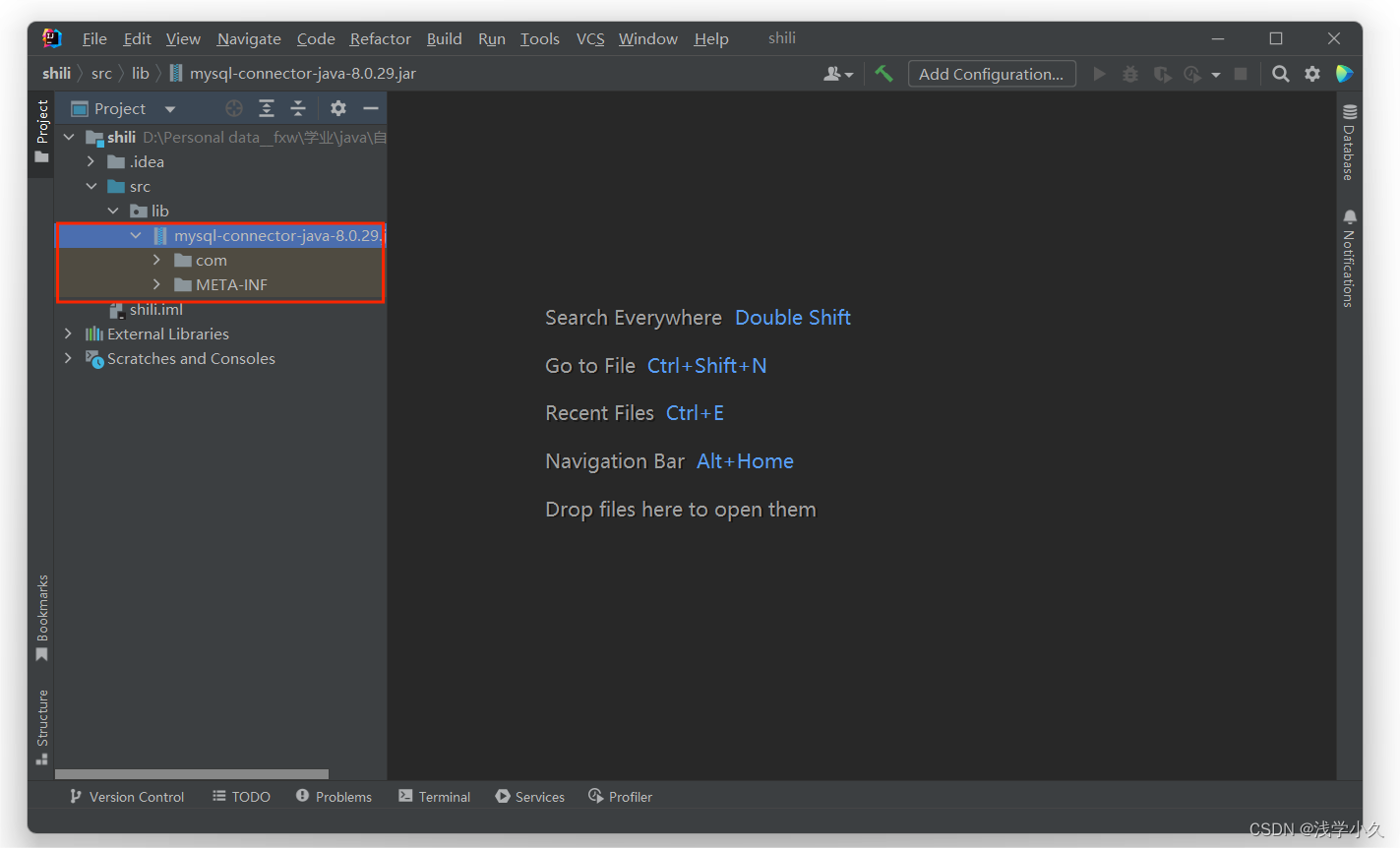Viewport: 1400px width, 848px height.
Task: Click Select Opened File target icon
Action: click(x=234, y=108)
